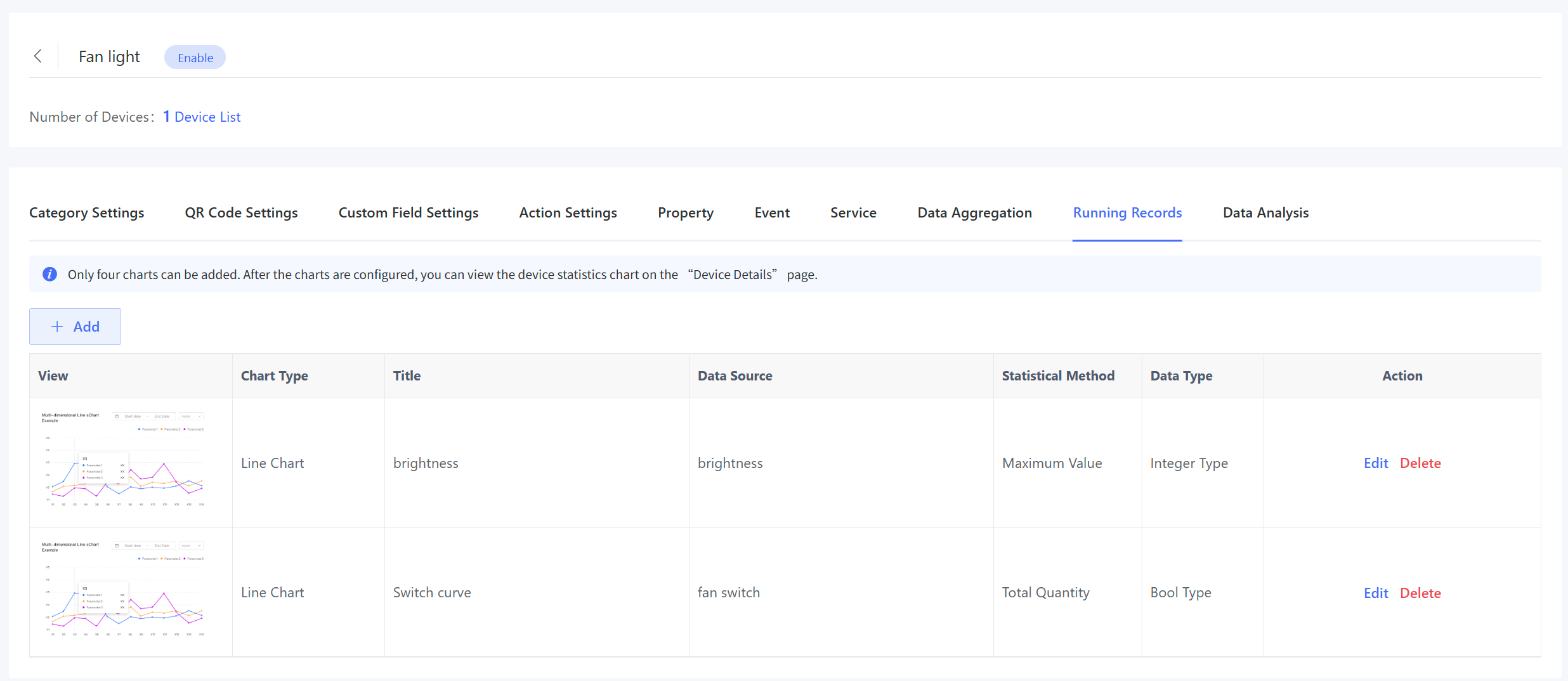
Task: Delete the Switch curve chart
Action: tap(1420, 593)
